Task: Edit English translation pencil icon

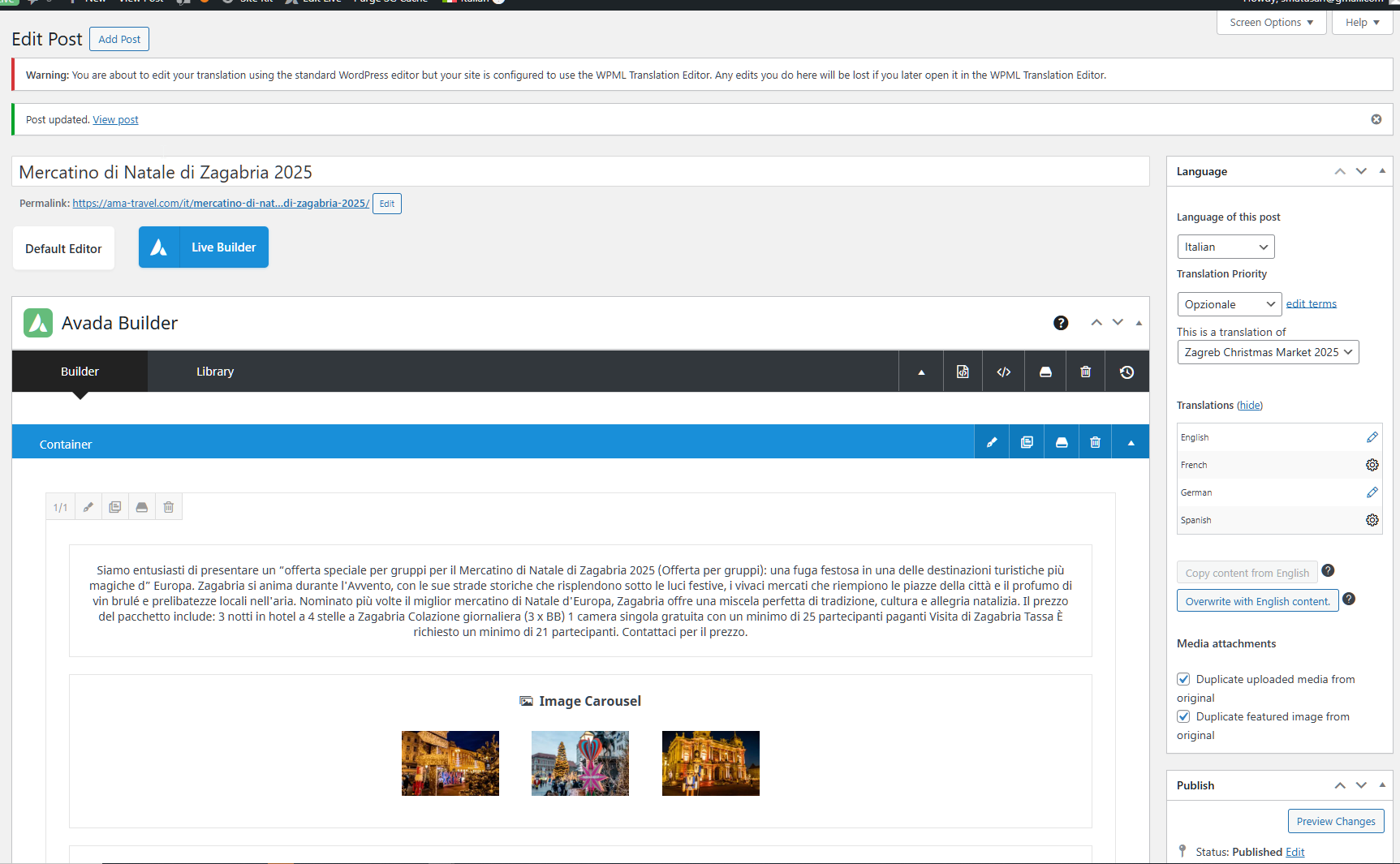Action: (1372, 437)
